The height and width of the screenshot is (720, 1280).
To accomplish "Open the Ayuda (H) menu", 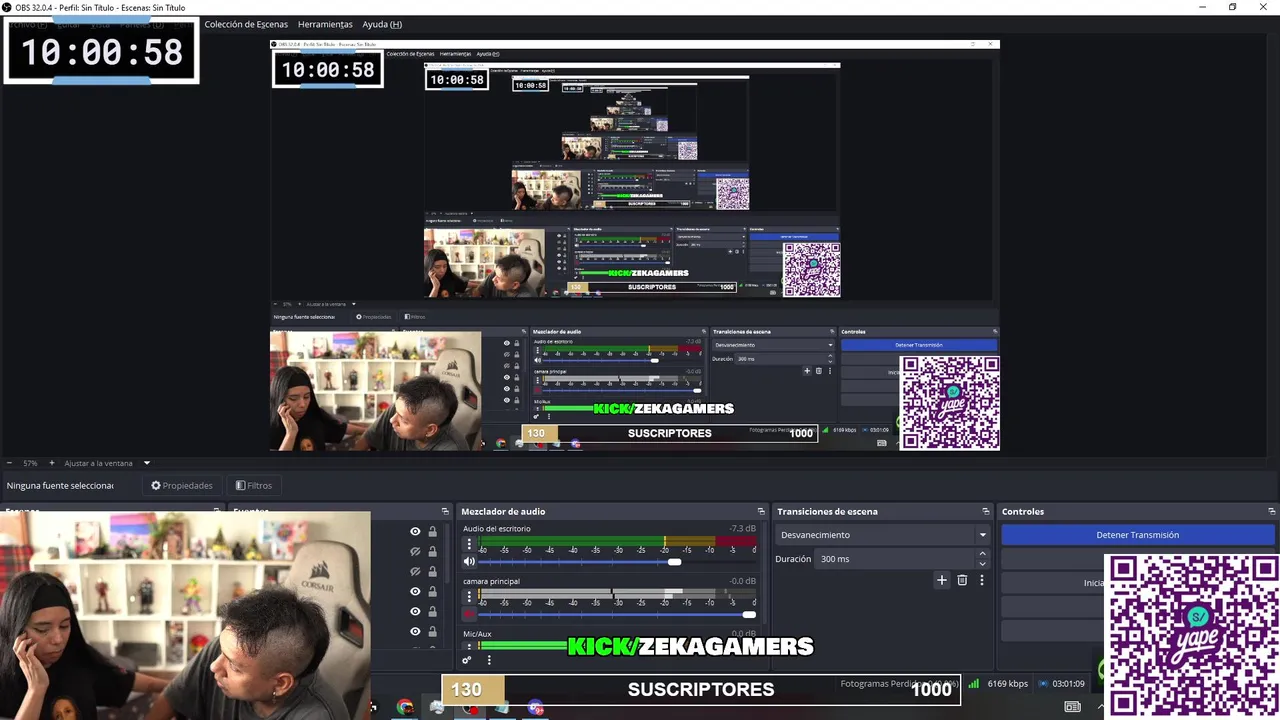I will (382, 24).
